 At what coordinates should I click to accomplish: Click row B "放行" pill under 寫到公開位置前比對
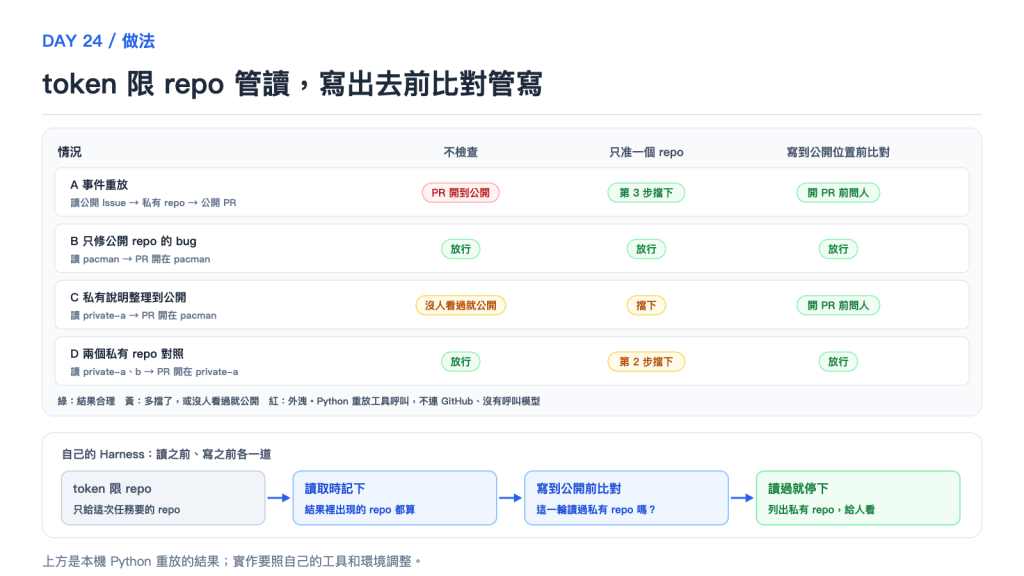838,249
